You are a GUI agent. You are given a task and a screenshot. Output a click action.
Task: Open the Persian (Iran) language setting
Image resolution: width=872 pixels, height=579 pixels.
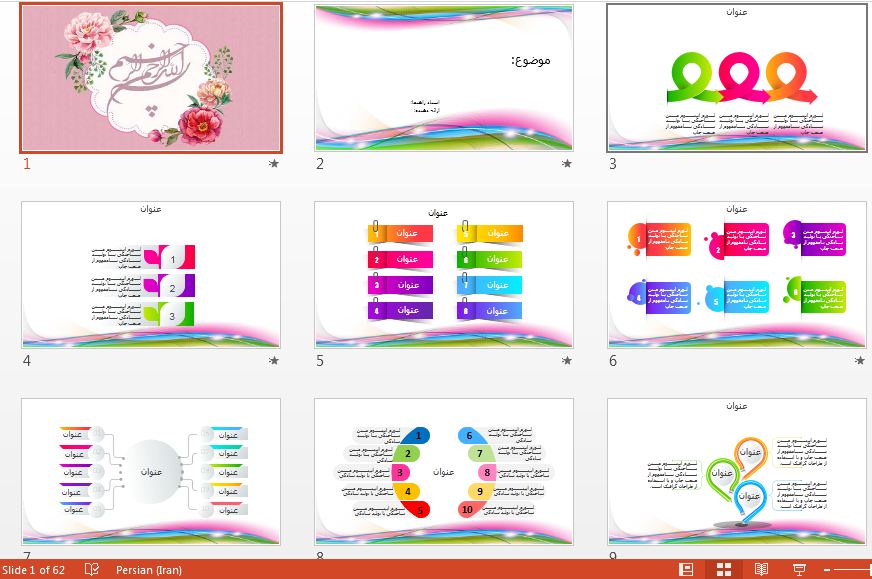tap(149, 569)
